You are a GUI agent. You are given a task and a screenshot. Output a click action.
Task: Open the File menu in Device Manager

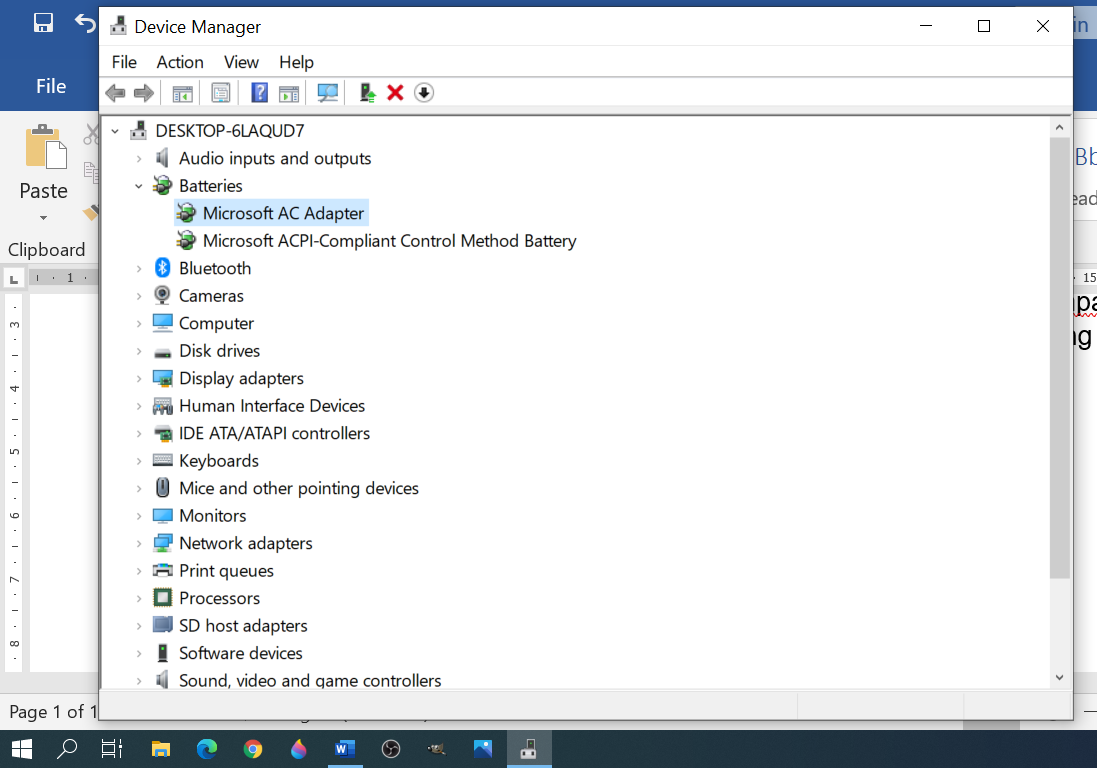pyautogui.click(x=124, y=62)
